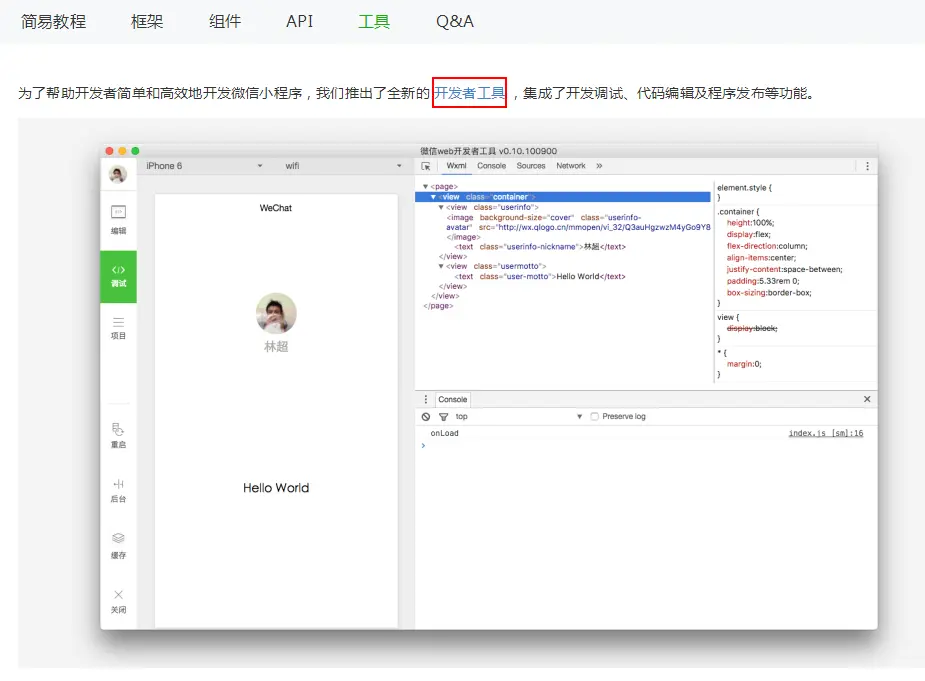Click the 后台 background sidebar icon
This screenshot has width=925, height=681.
tap(119, 490)
